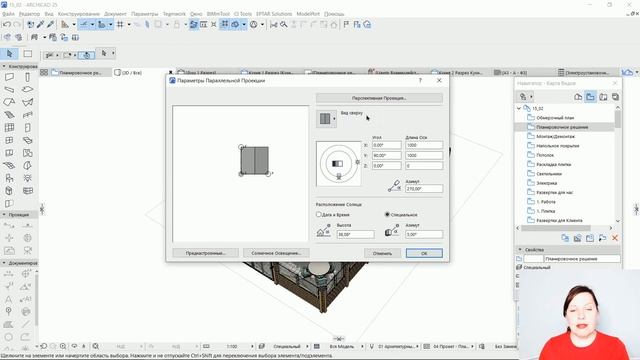Open the 'Конструирование' menu
The width and height of the screenshot is (640, 360).
point(79,14)
